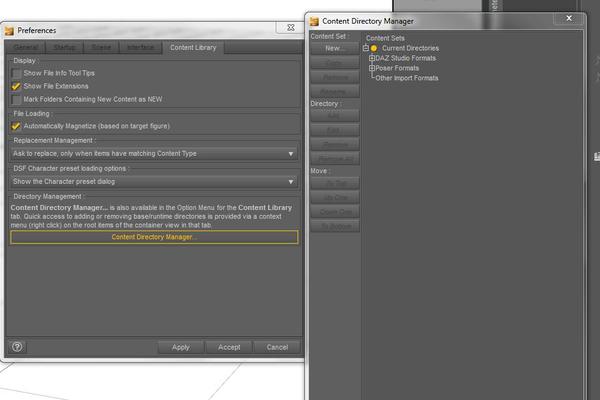The width and height of the screenshot is (600, 400).
Task: Switch to the Interface tab
Action: (140, 47)
